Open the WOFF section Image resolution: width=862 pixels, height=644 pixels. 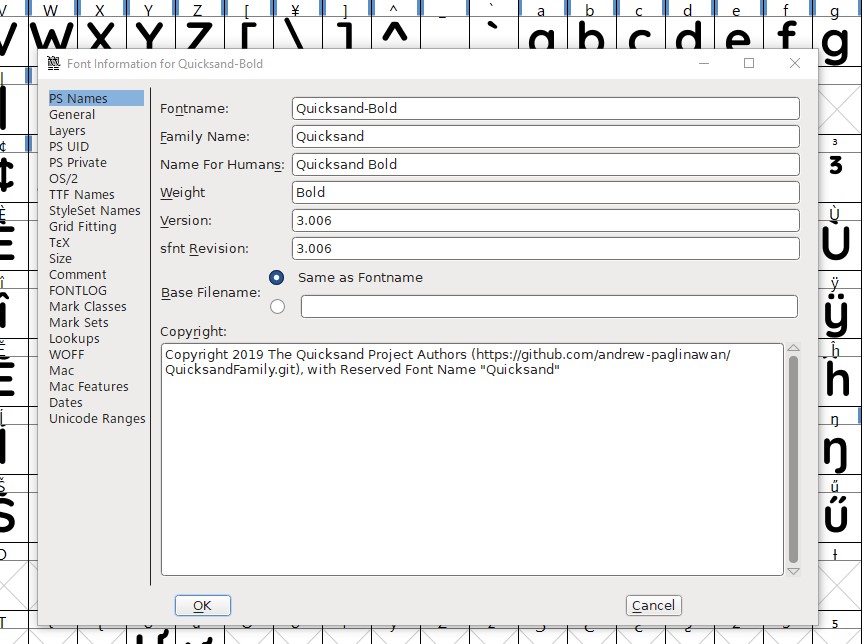(x=67, y=354)
